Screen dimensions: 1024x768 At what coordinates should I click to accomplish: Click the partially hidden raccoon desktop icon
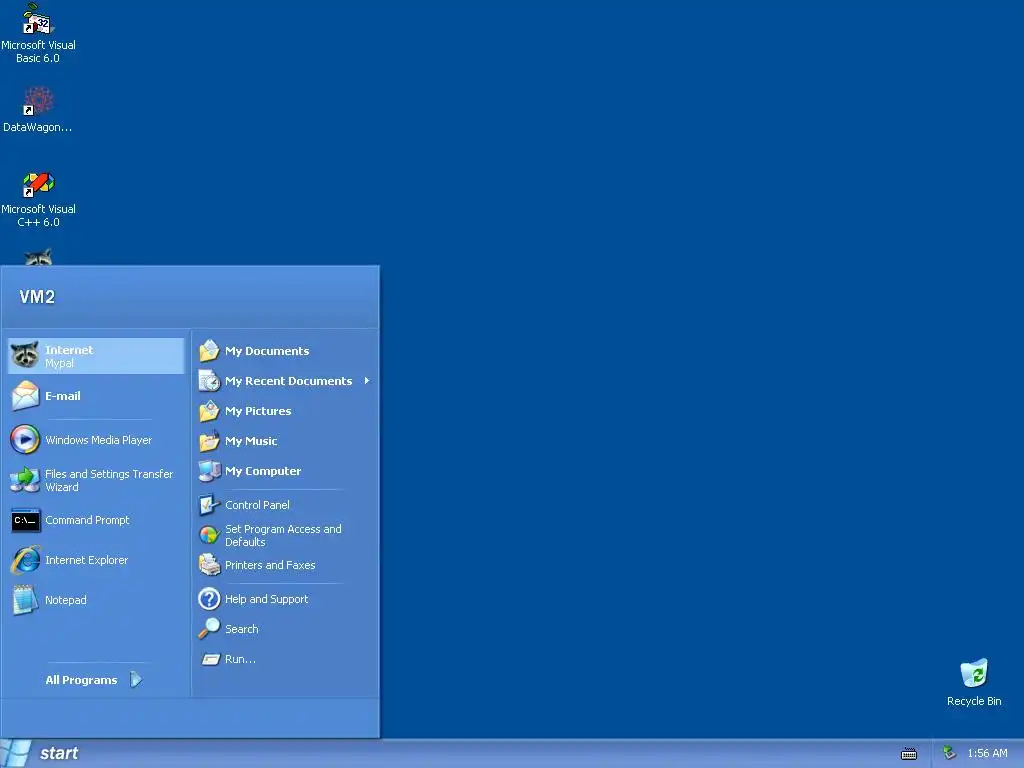coord(39,257)
